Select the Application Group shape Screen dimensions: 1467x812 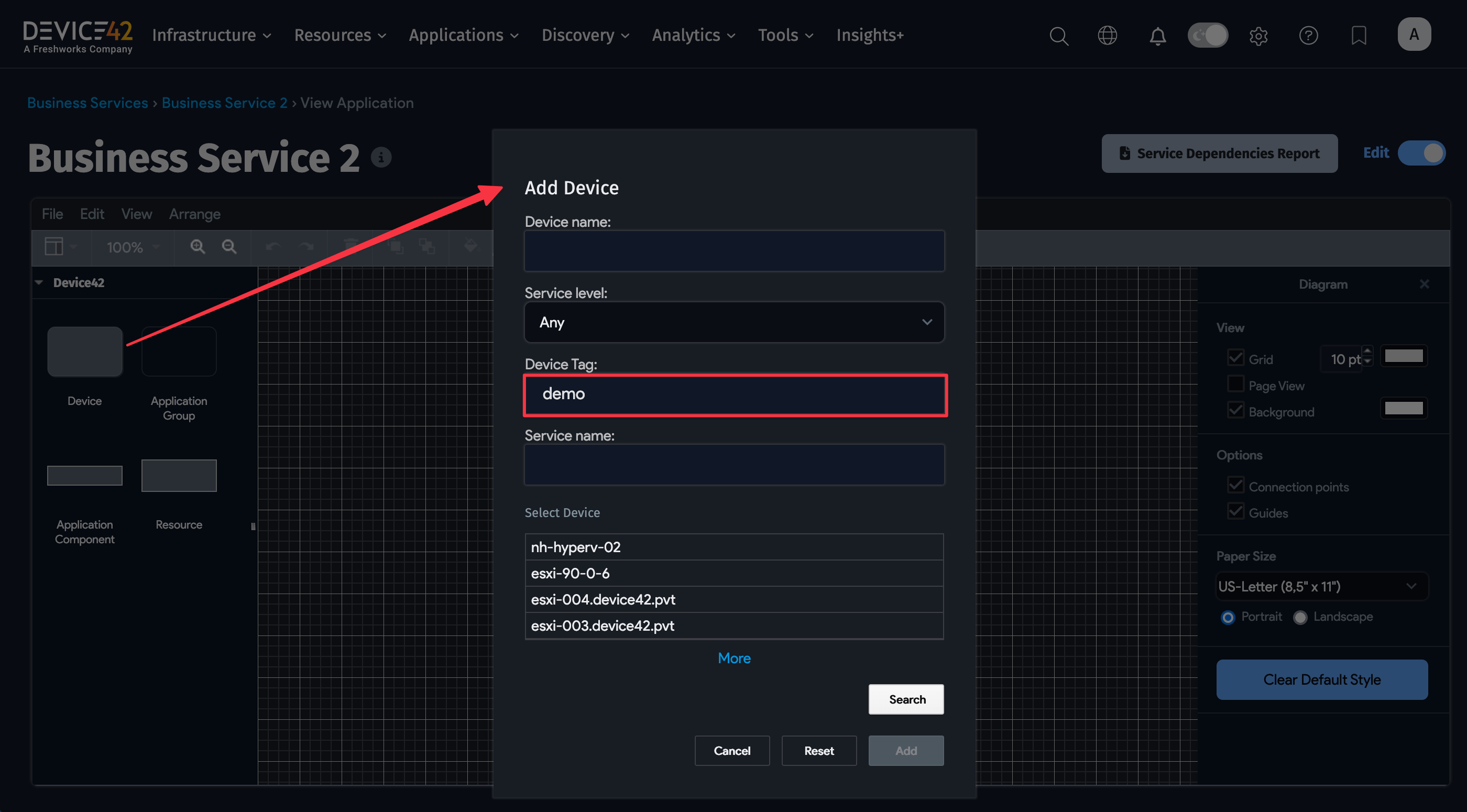click(179, 352)
